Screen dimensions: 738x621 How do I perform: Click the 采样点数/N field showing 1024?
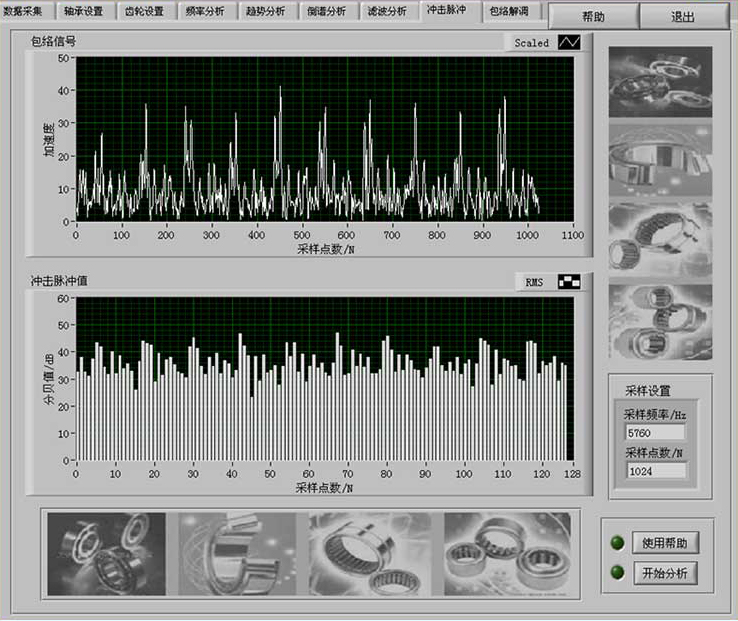pos(655,470)
